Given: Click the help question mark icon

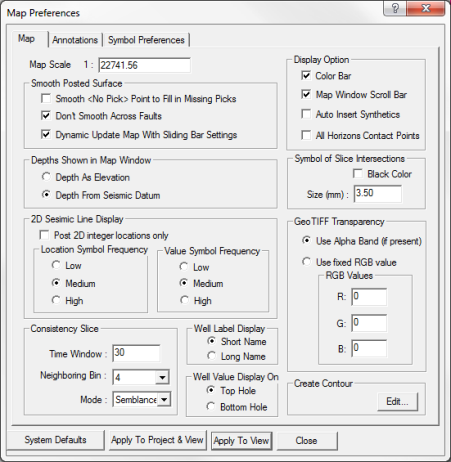Looking at the screenshot, I should [395, 8].
